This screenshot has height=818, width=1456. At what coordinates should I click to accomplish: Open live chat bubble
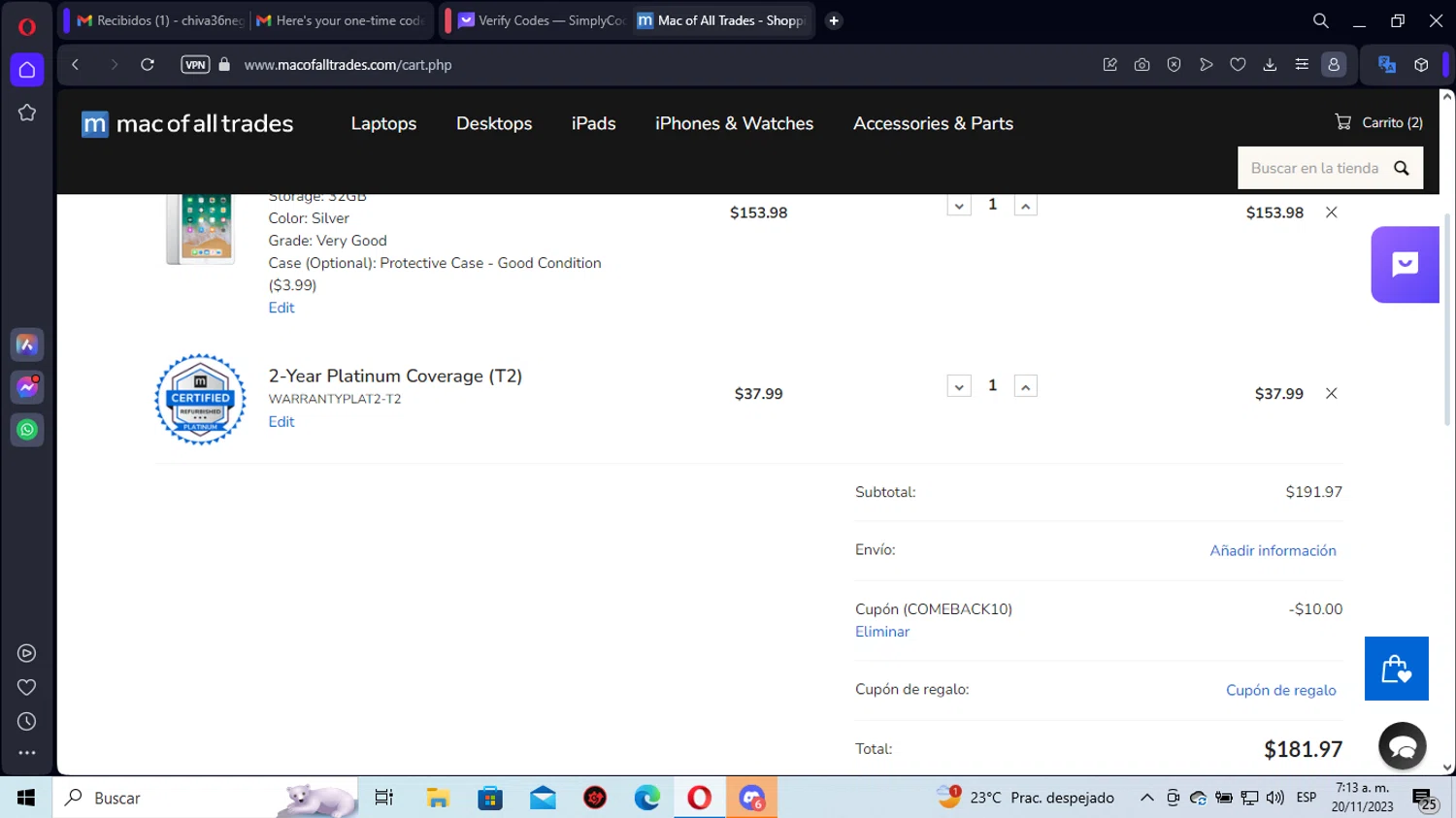pos(1403,746)
